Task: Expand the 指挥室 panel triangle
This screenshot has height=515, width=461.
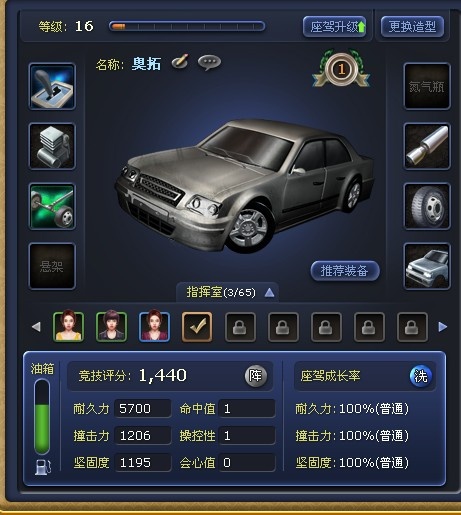Action: click(269, 293)
